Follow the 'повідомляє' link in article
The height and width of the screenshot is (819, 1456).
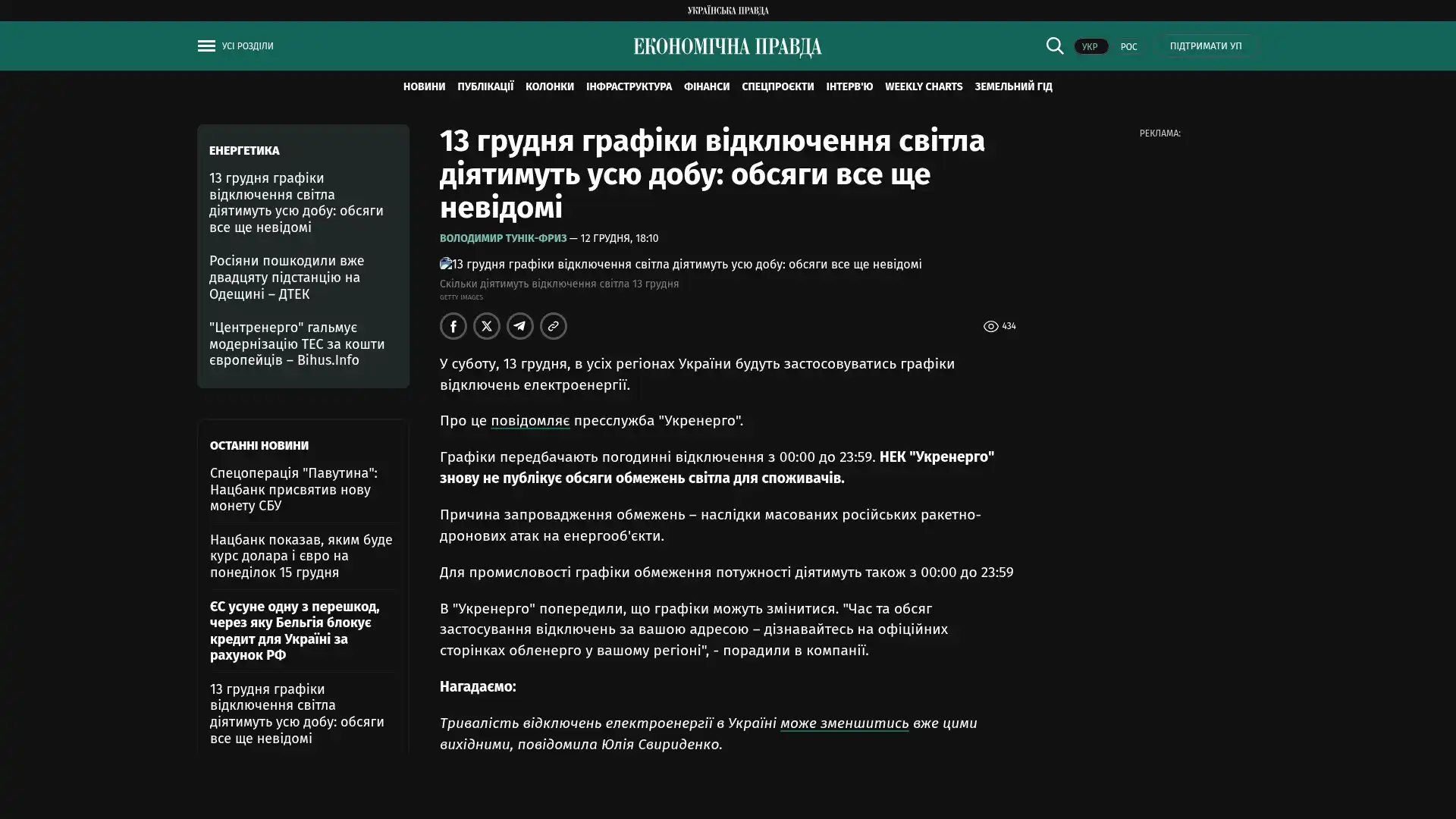pos(529,421)
